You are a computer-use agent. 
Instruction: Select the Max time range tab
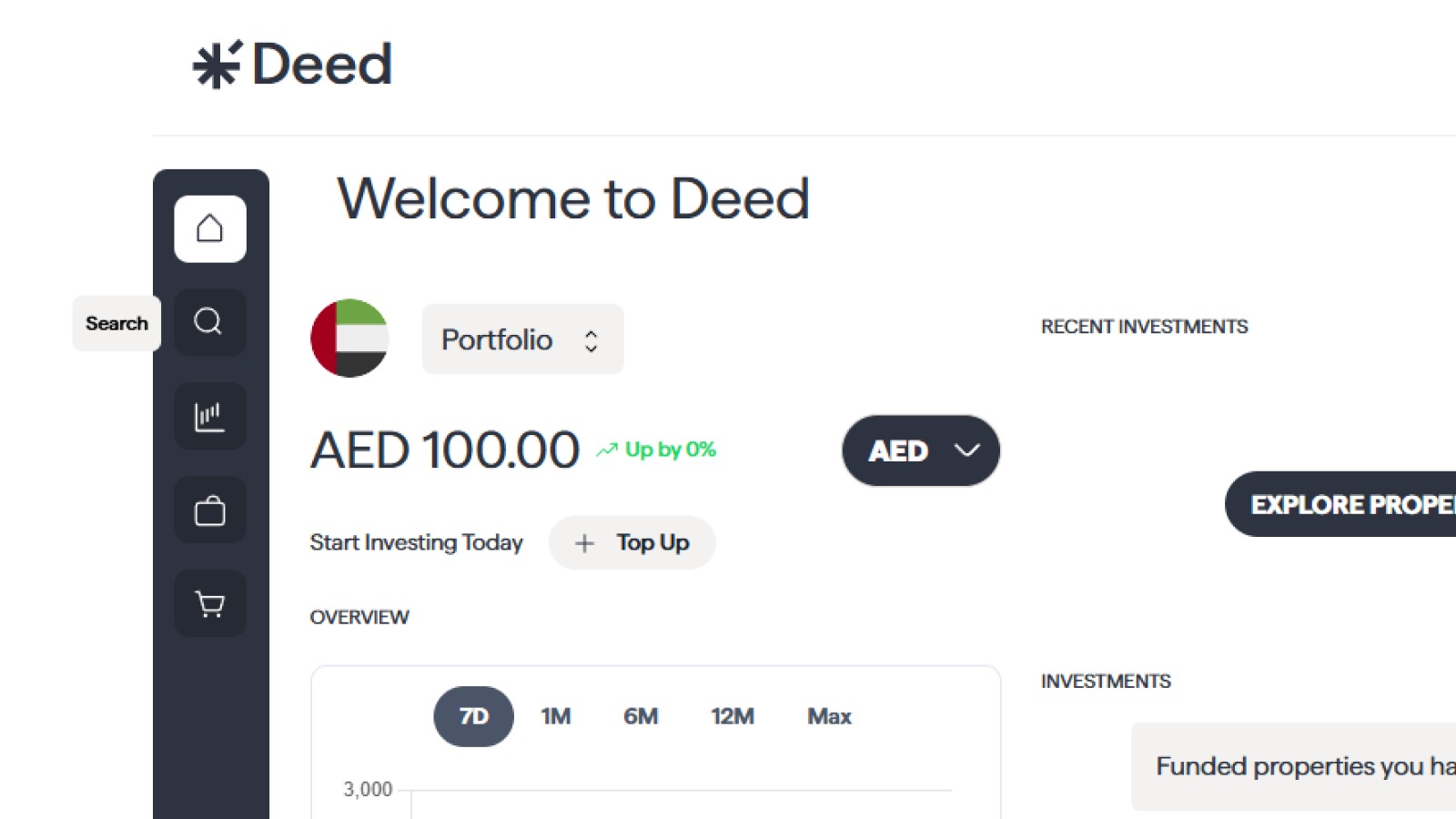[828, 716]
